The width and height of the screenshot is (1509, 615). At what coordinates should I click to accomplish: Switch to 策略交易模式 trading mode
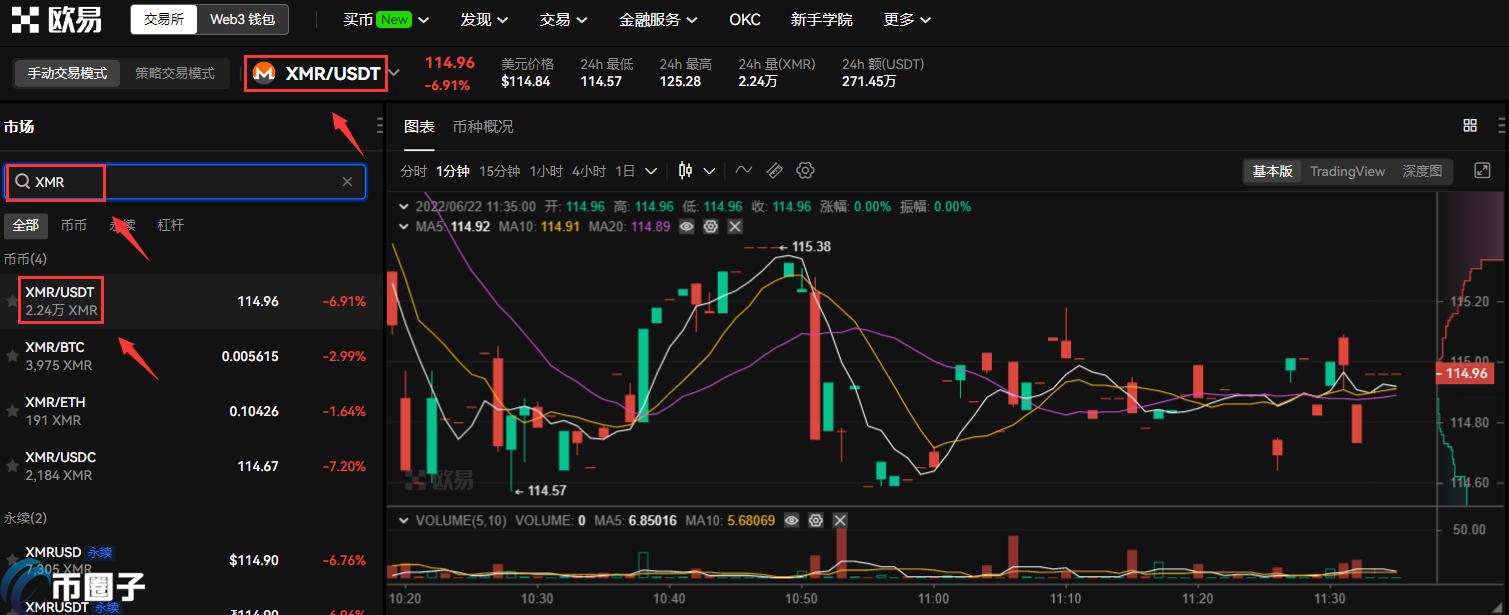175,73
